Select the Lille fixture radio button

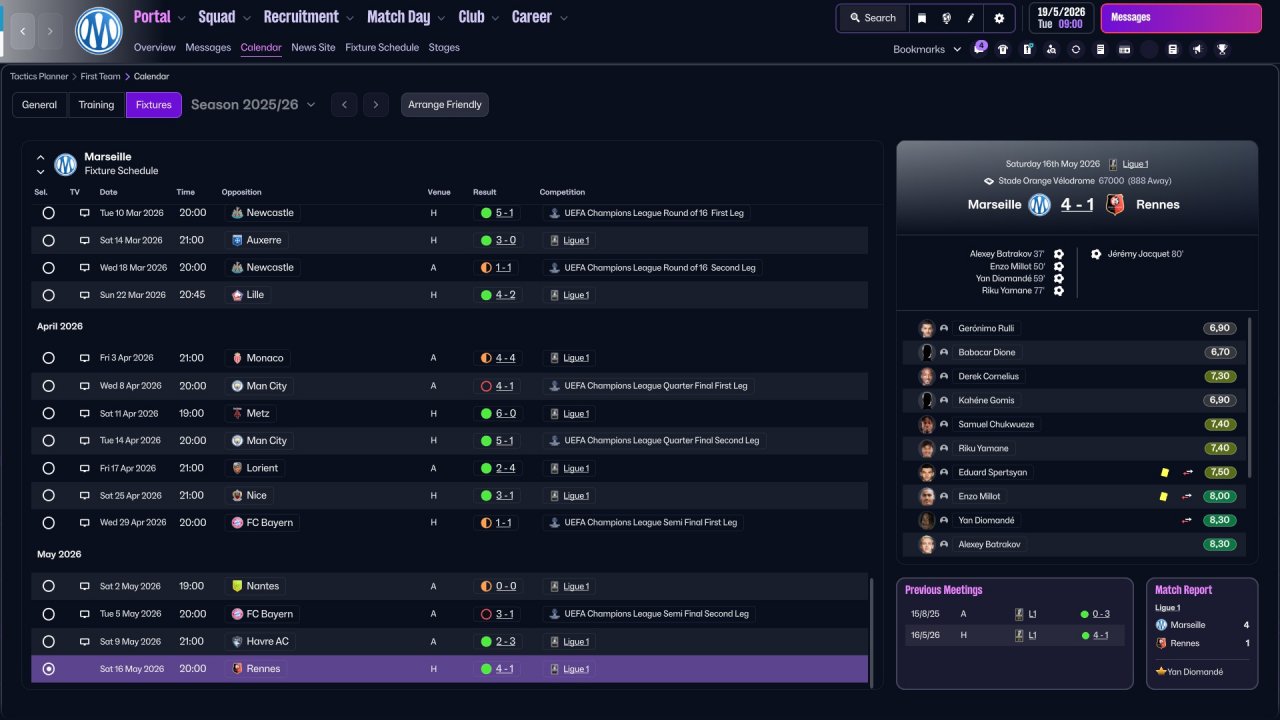tap(48, 295)
